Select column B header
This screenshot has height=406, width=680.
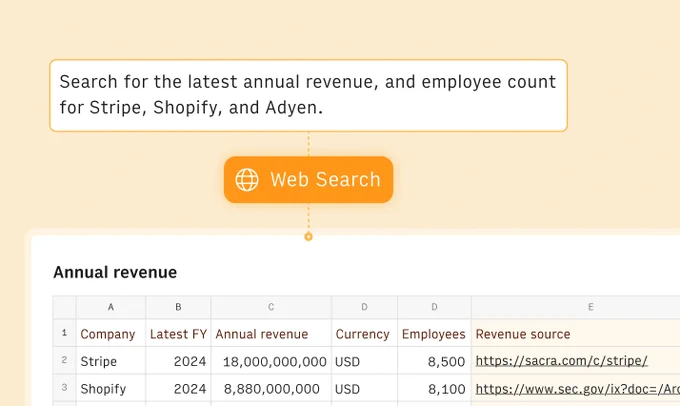coord(178,307)
